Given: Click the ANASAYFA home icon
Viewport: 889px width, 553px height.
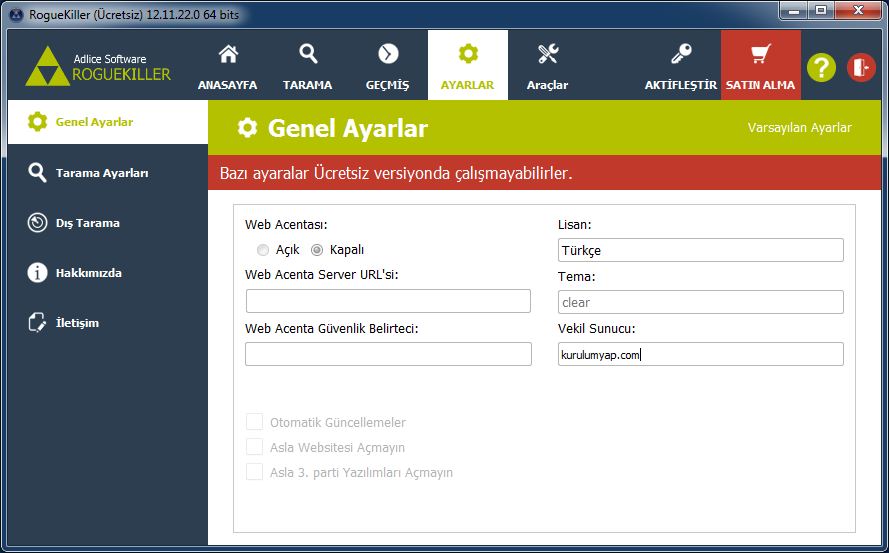Looking at the screenshot, I should click(228, 54).
